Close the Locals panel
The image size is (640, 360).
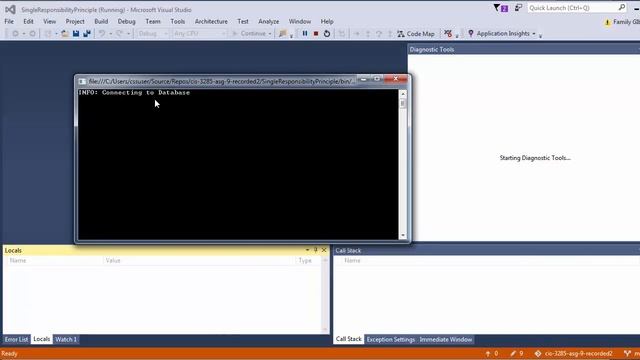324,250
